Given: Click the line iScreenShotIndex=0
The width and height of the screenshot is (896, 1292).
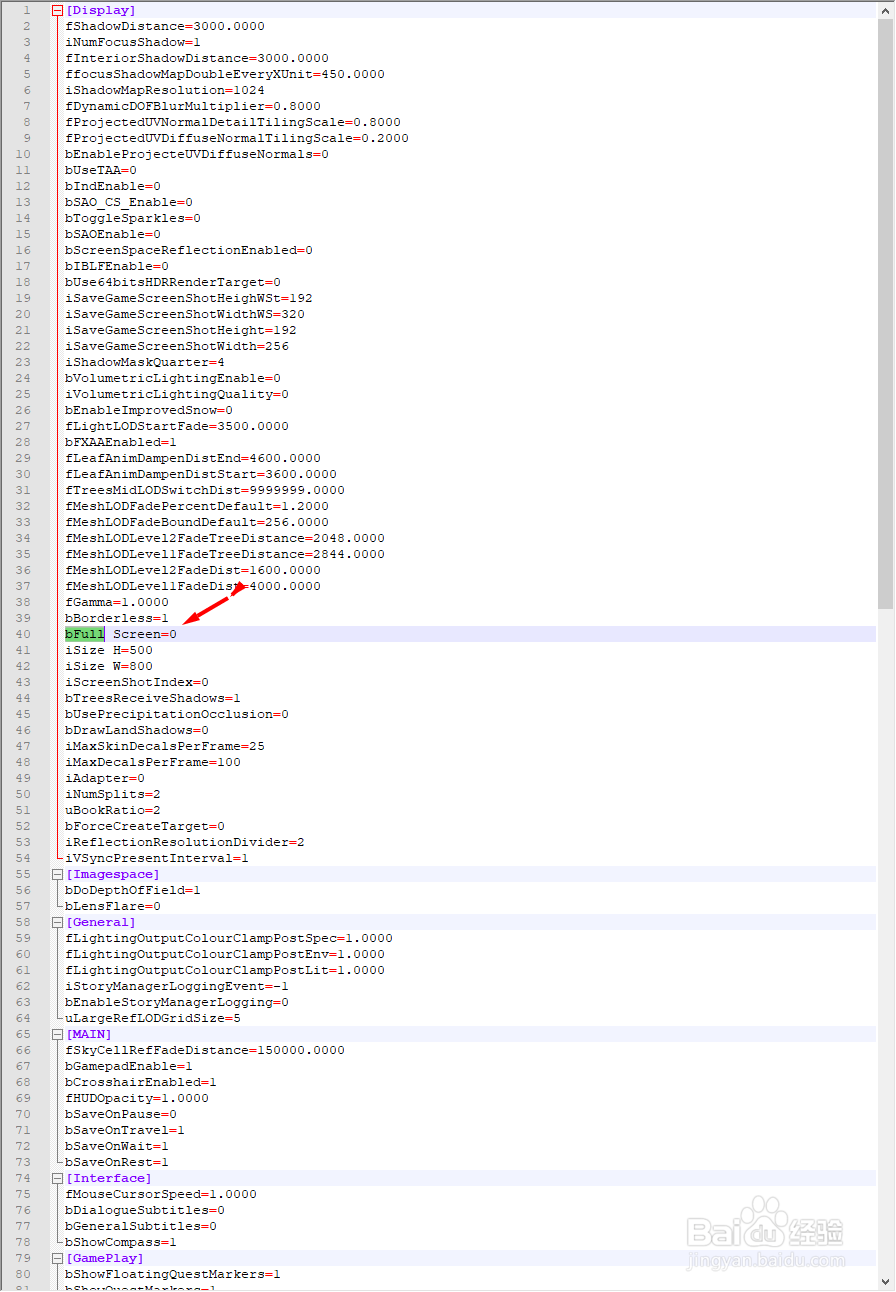Looking at the screenshot, I should click(137, 682).
